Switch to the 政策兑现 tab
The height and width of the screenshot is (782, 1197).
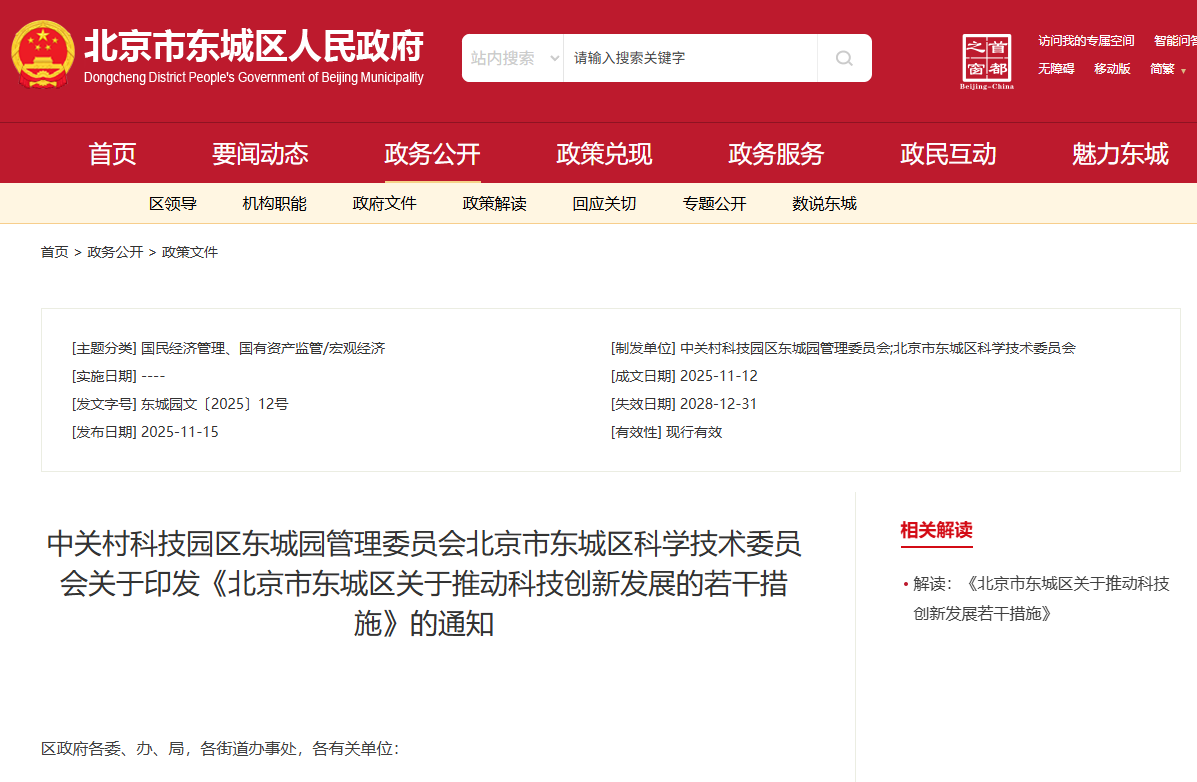(x=604, y=153)
